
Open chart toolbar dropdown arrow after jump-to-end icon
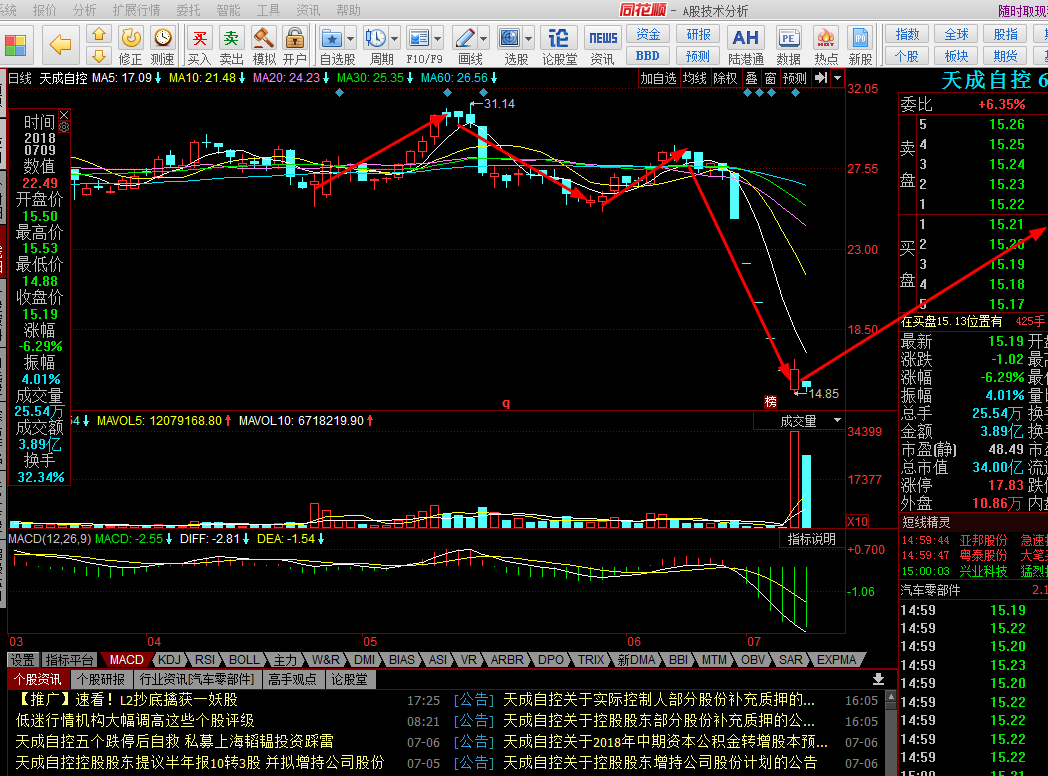(x=837, y=78)
